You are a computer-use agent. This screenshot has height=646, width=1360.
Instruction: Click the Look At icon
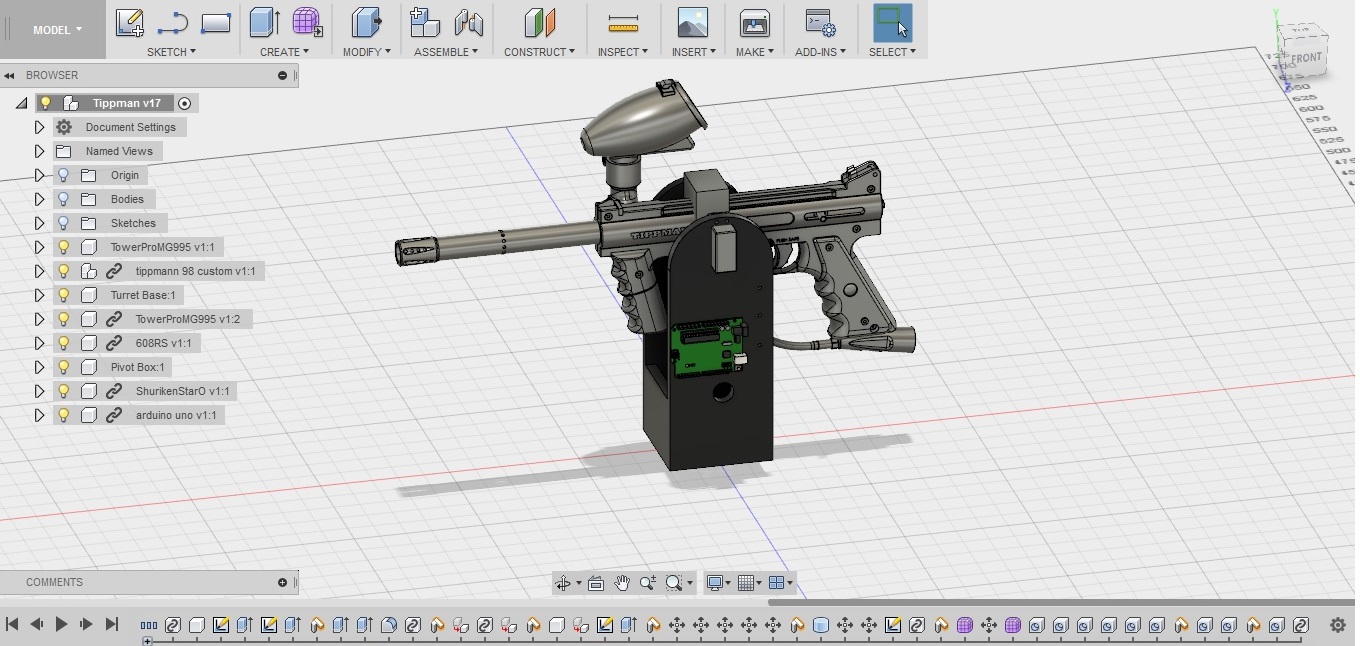pos(596,583)
